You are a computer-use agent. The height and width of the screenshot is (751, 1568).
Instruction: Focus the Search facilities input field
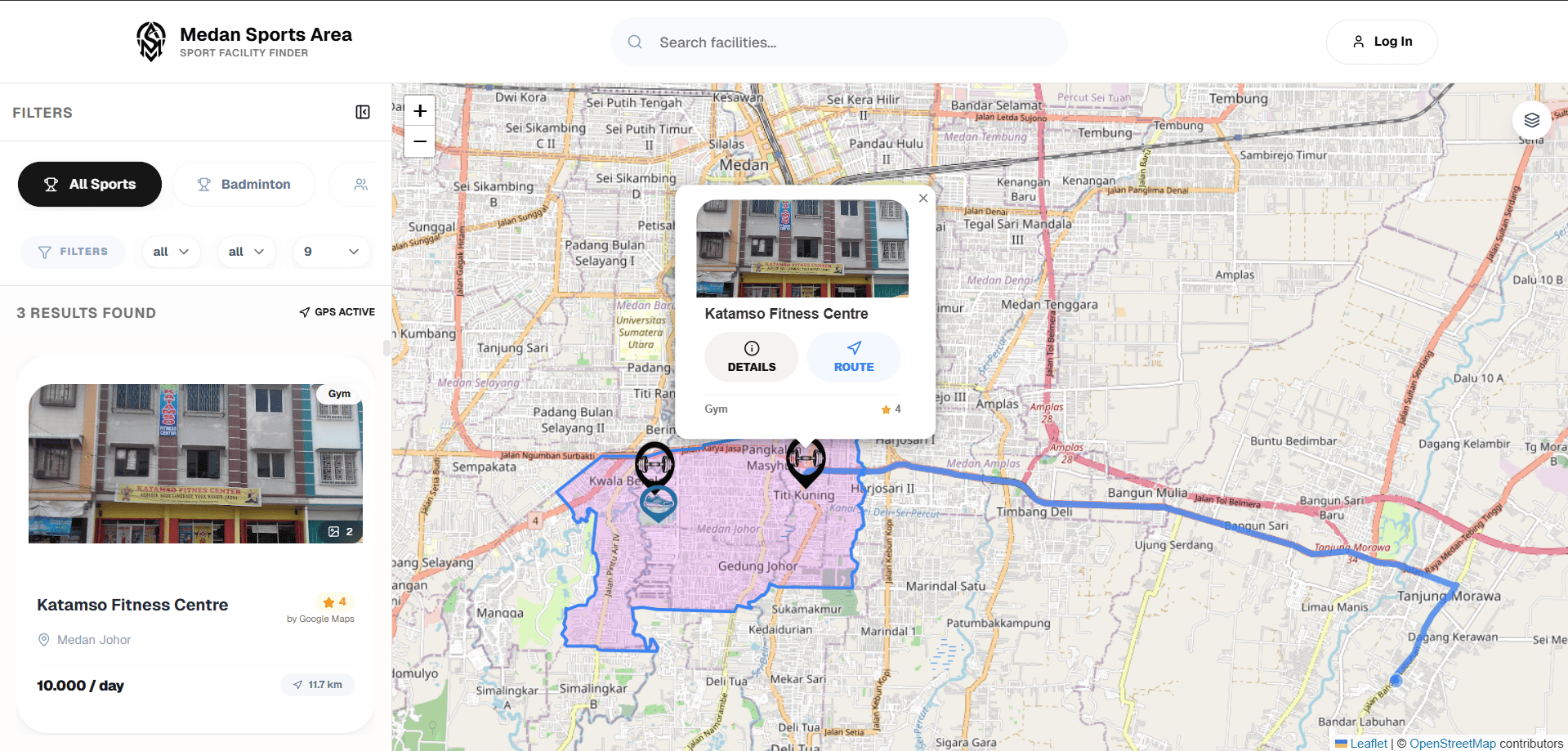[x=839, y=42]
